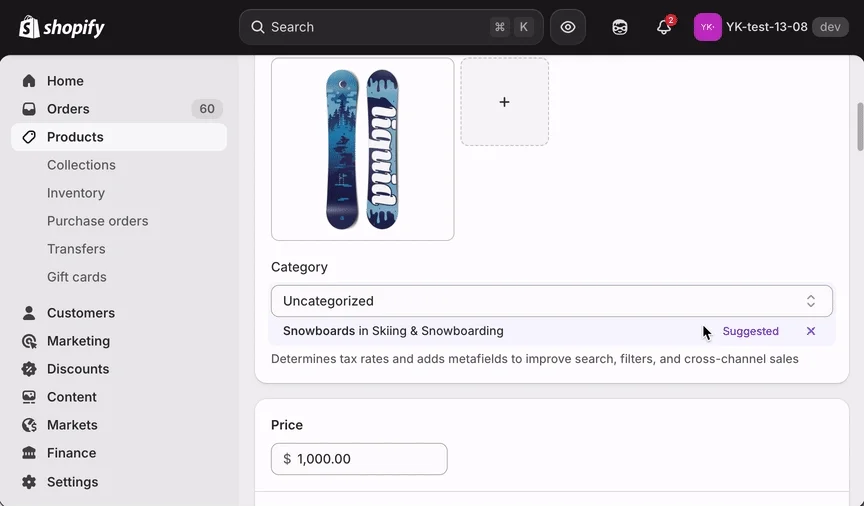This screenshot has width=864, height=506.
Task: Go to Inventory page
Action: coord(76,193)
